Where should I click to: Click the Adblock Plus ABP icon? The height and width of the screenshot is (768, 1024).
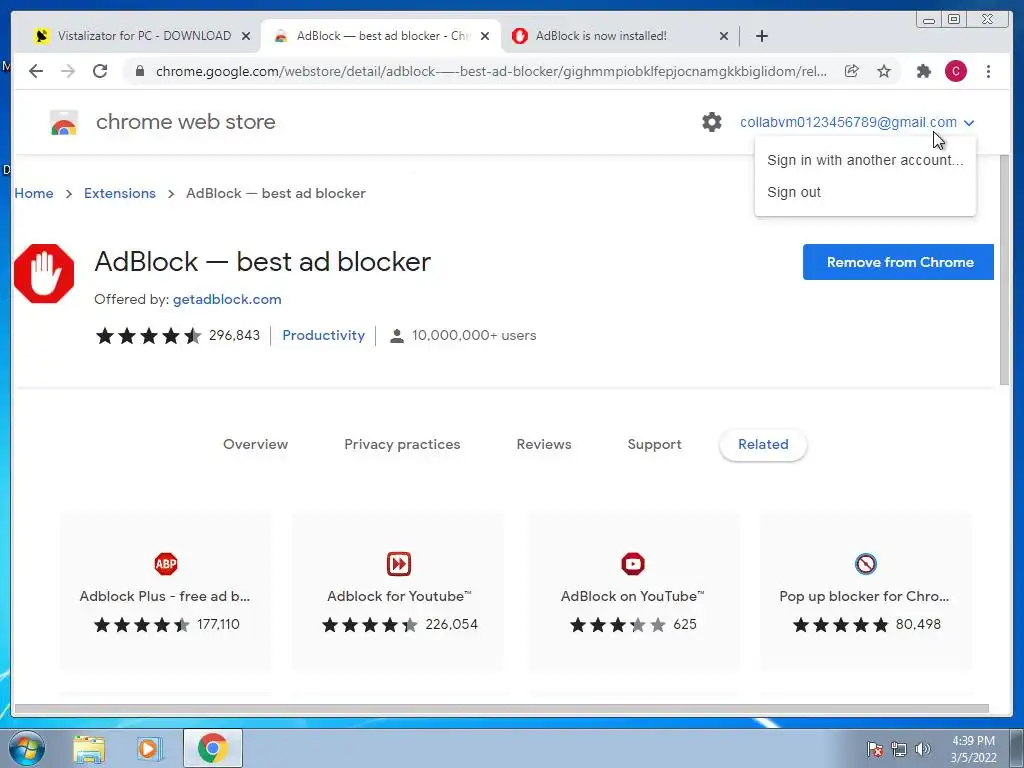point(166,564)
